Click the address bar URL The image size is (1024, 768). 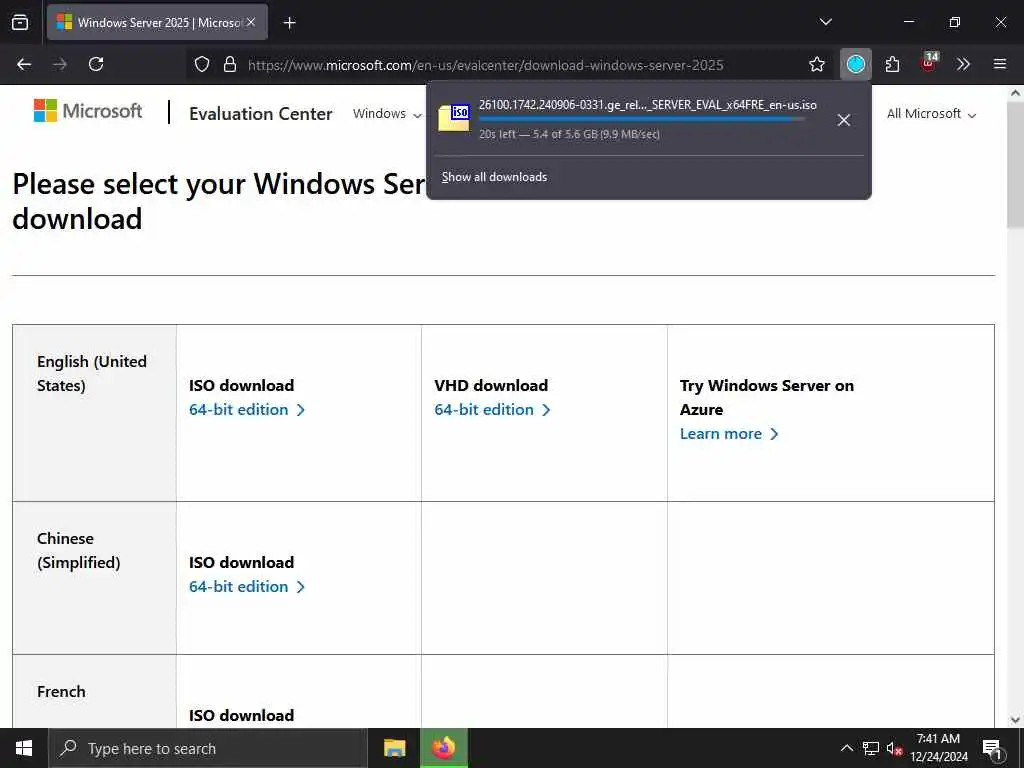[485, 65]
